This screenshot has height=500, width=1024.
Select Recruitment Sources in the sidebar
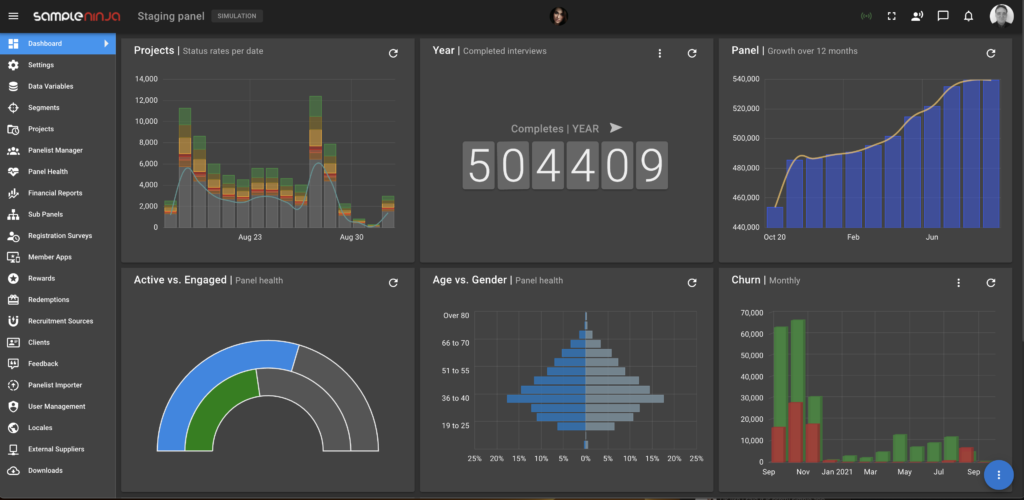point(60,321)
